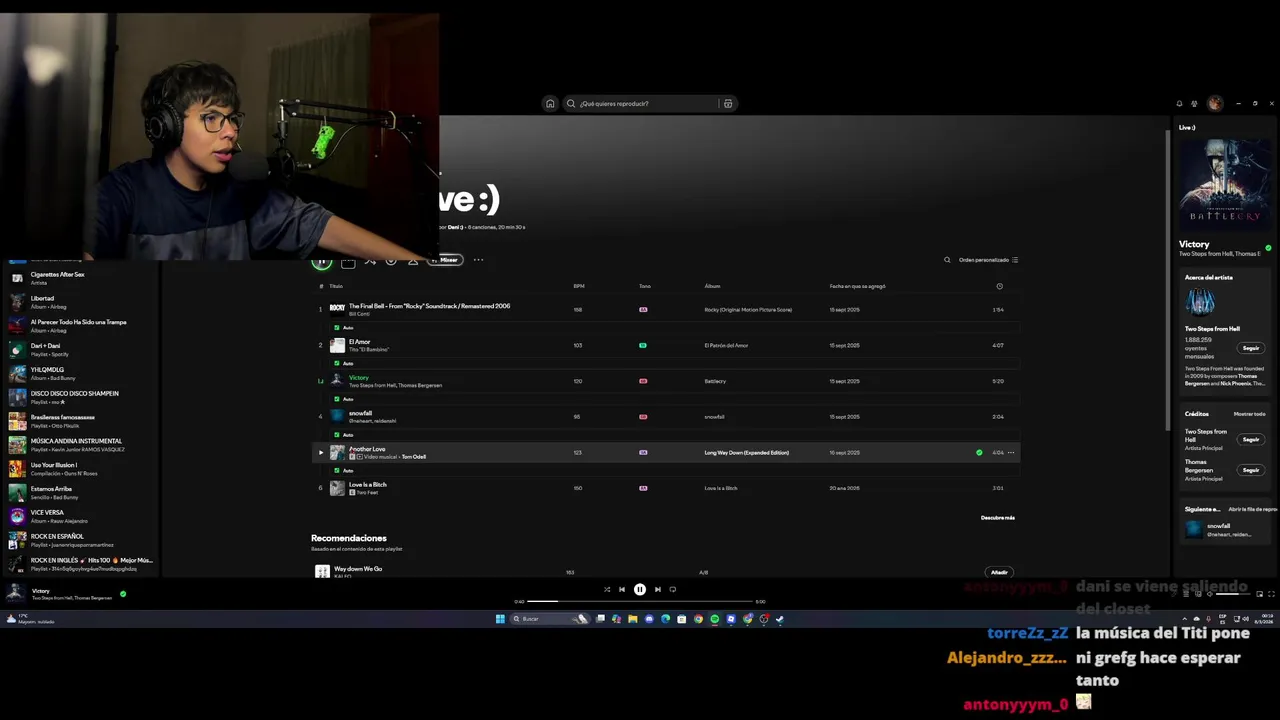The height and width of the screenshot is (720, 1280).
Task: Toggle playlist shuffle icon beside play button
Action: [369, 261]
